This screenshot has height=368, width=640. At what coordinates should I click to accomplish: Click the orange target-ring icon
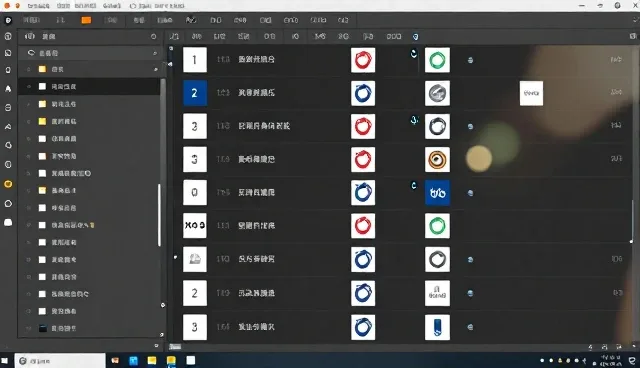(x=437, y=160)
